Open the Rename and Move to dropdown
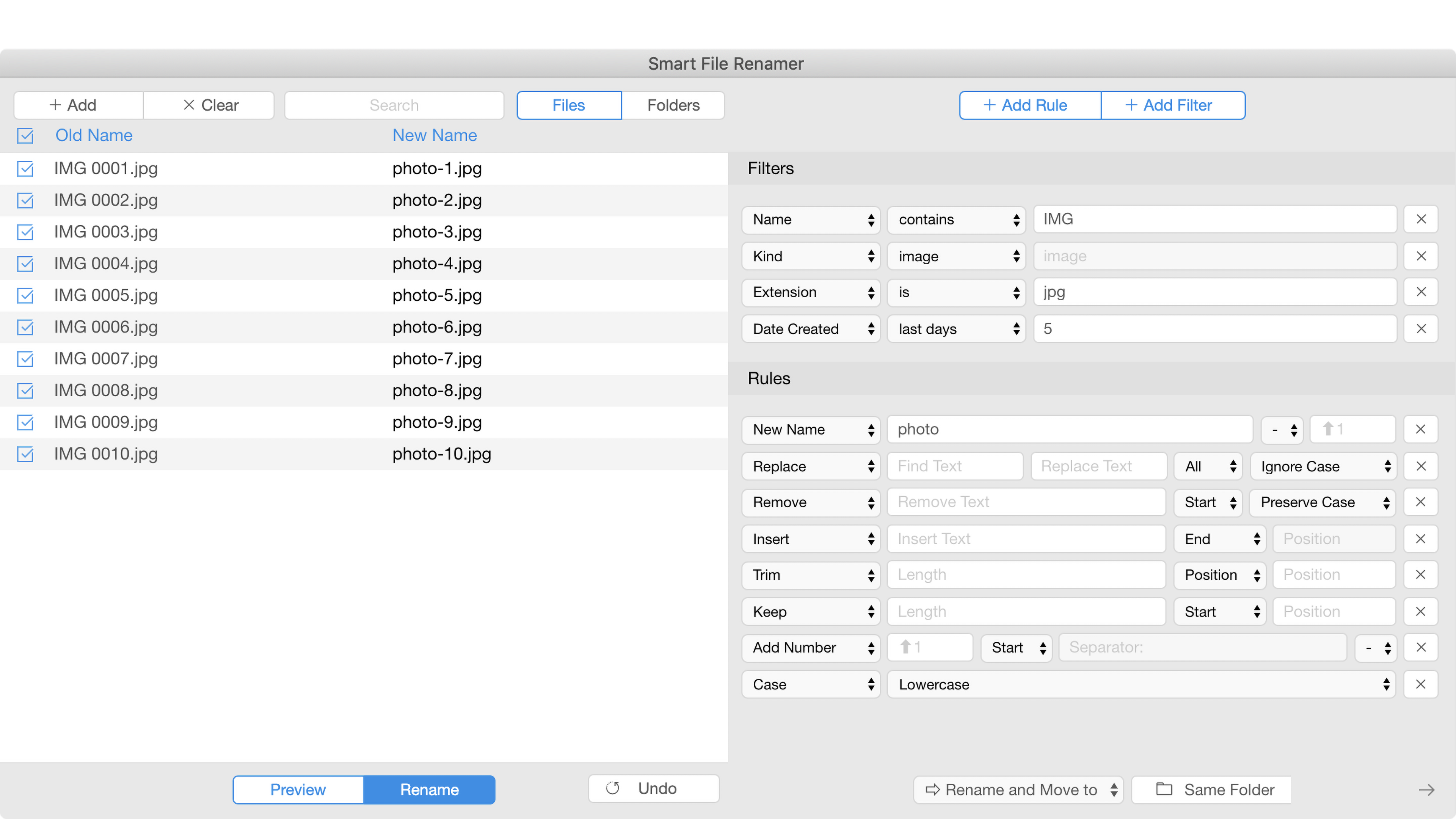 (1017, 789)
